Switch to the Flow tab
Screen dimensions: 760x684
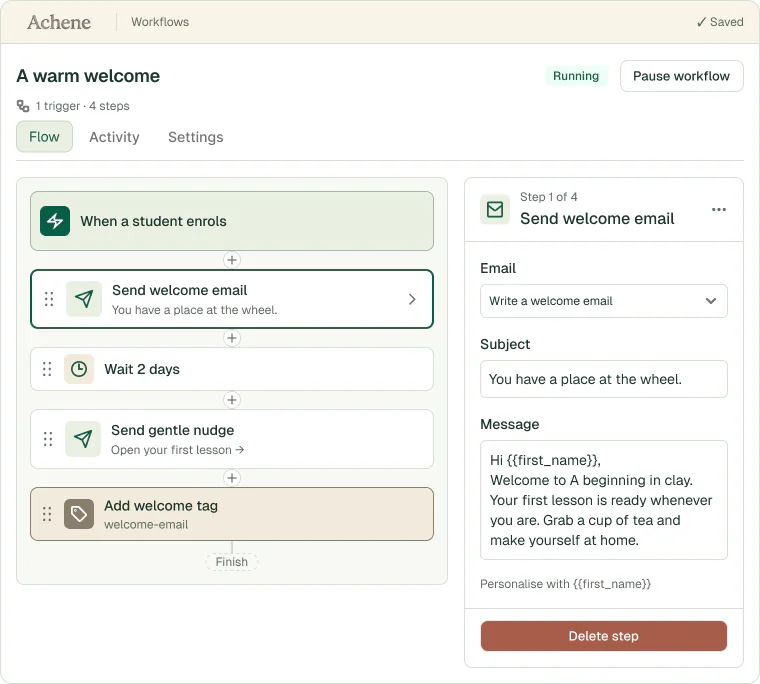click(44, 137)
